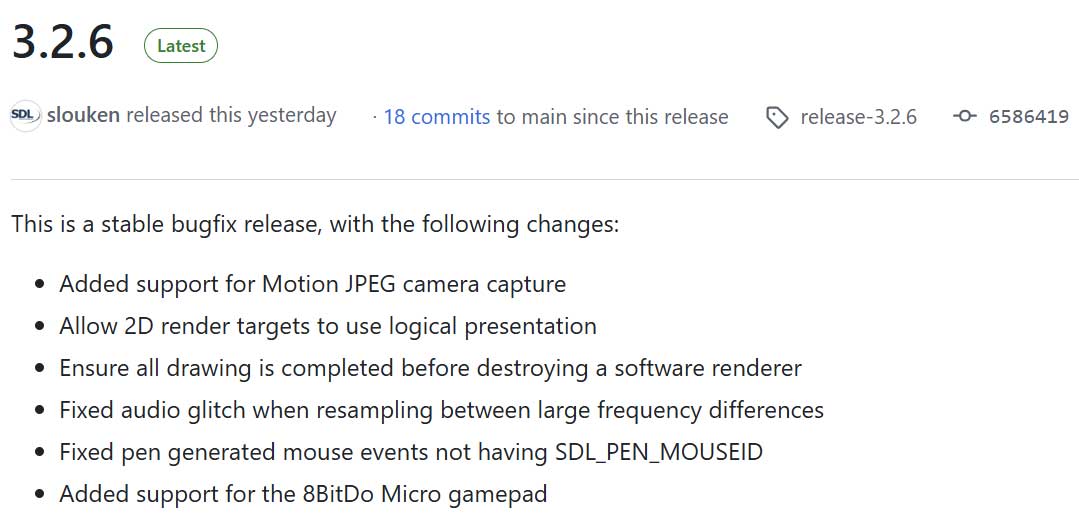Open the 18 commits link
This screenshot has height=515, width=1079.
point(436,117)
